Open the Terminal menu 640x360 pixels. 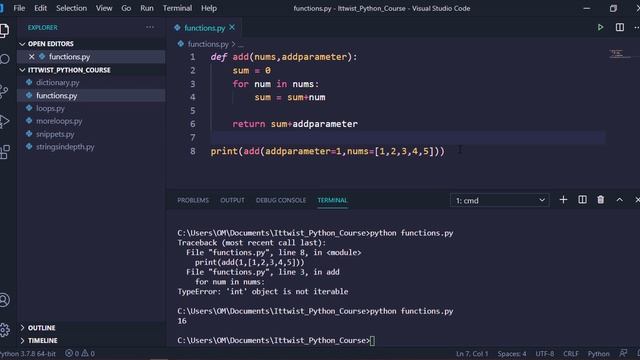[x=177, y=8]
